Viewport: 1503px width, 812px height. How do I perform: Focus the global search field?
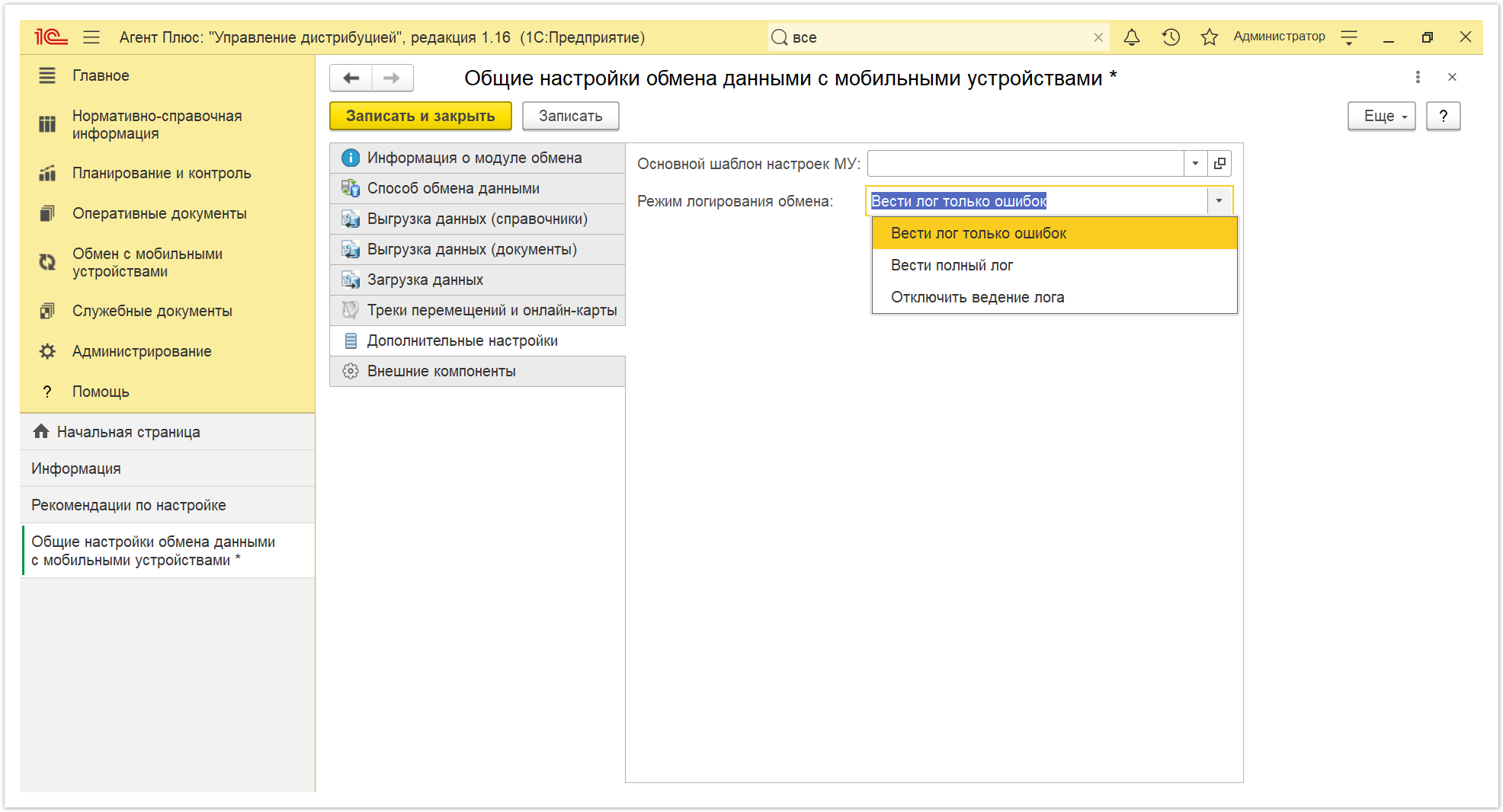pyautogui.click(x=937, y=37)
